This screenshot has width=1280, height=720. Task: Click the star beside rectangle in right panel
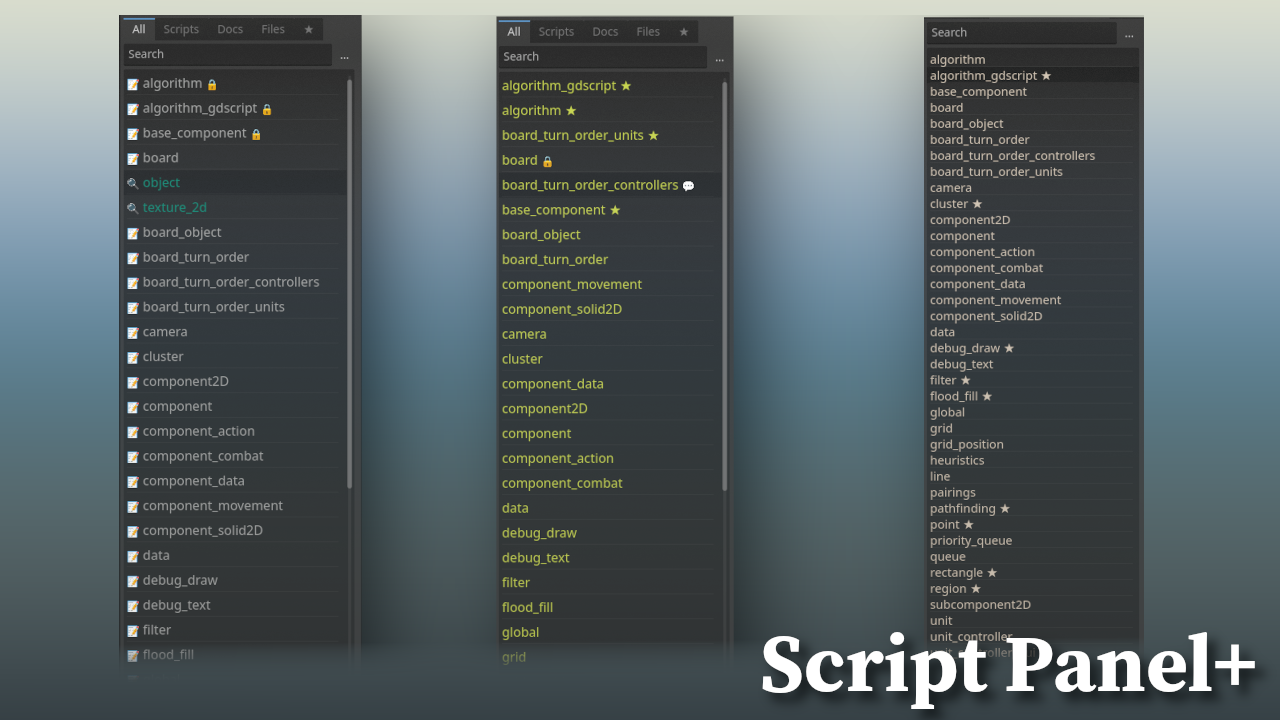992,573
